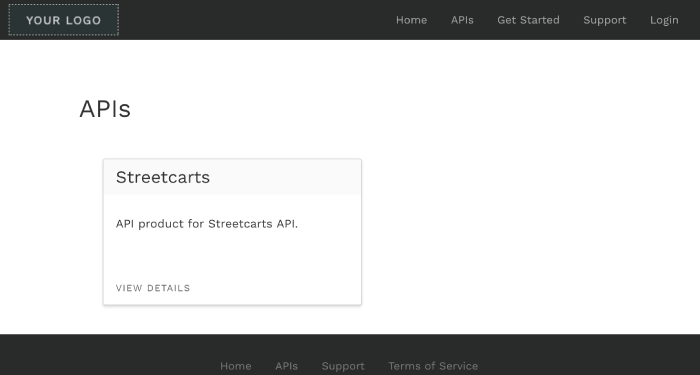Click empty dark footer right of Terms of Service

pos(589,357)
